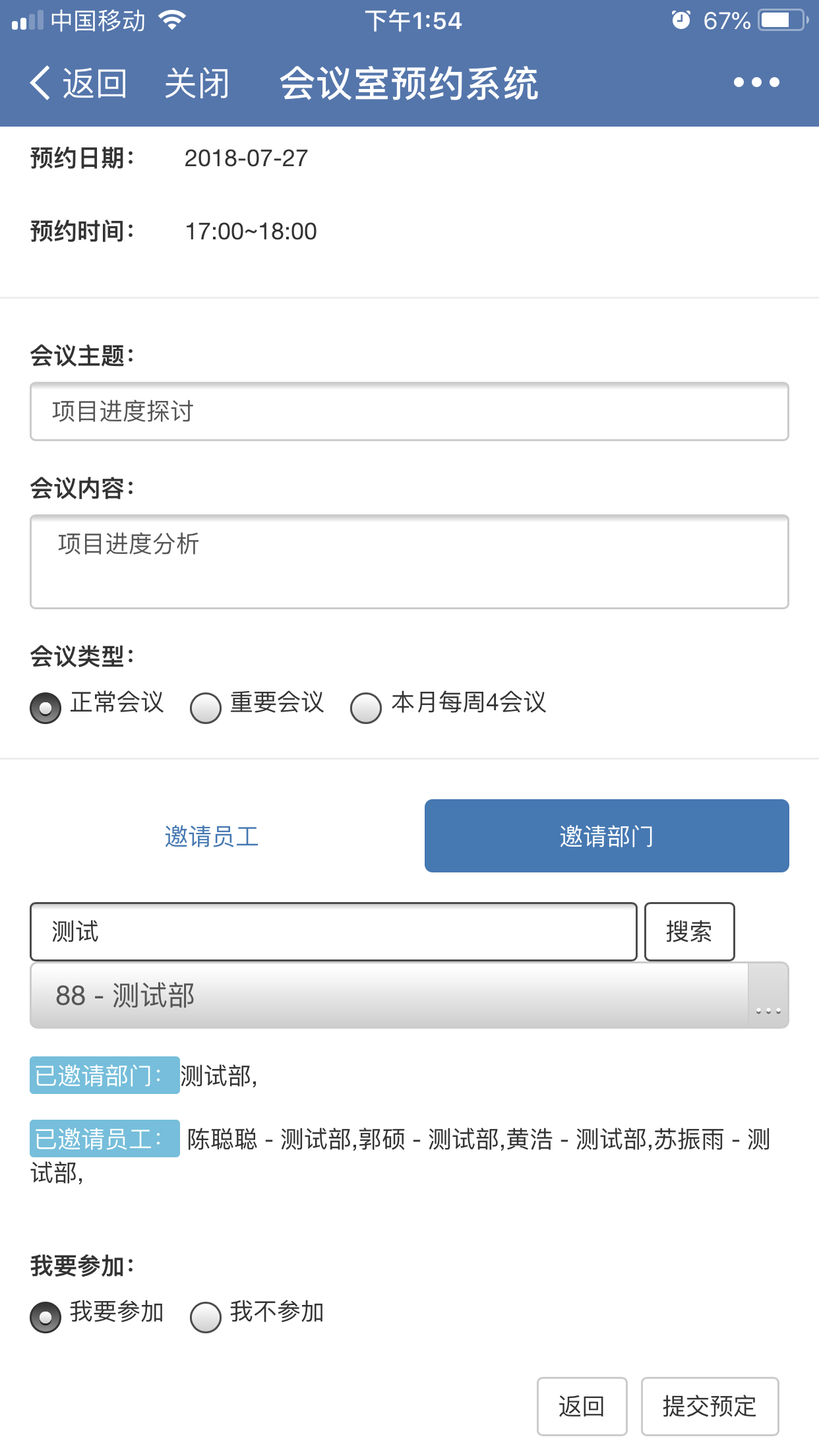The image size is (819, 1456).
Task: Select the 我不参加 radio option
Action: [x=206, y=1318]
